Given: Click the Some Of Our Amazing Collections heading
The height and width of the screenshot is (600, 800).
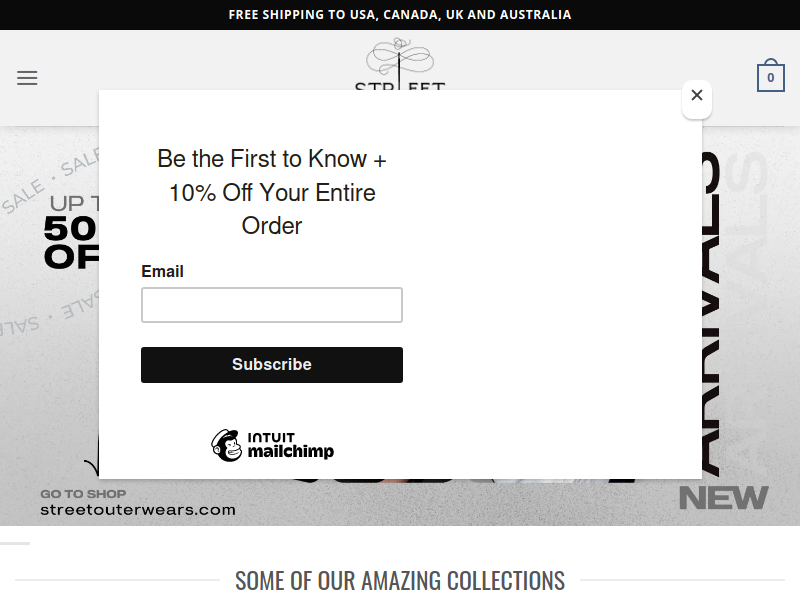Looking at the screenshot, I should point(400,581).
